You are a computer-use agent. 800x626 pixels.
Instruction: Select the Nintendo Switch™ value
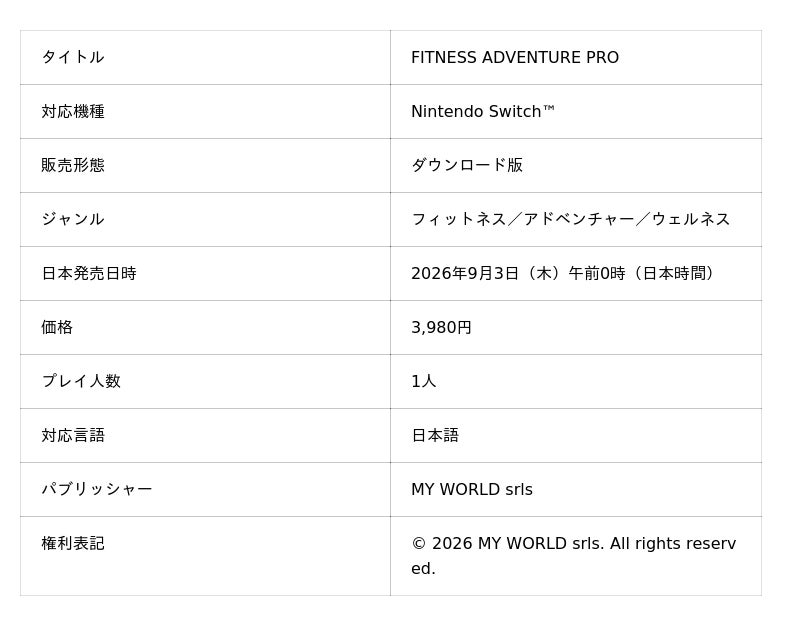483,111
